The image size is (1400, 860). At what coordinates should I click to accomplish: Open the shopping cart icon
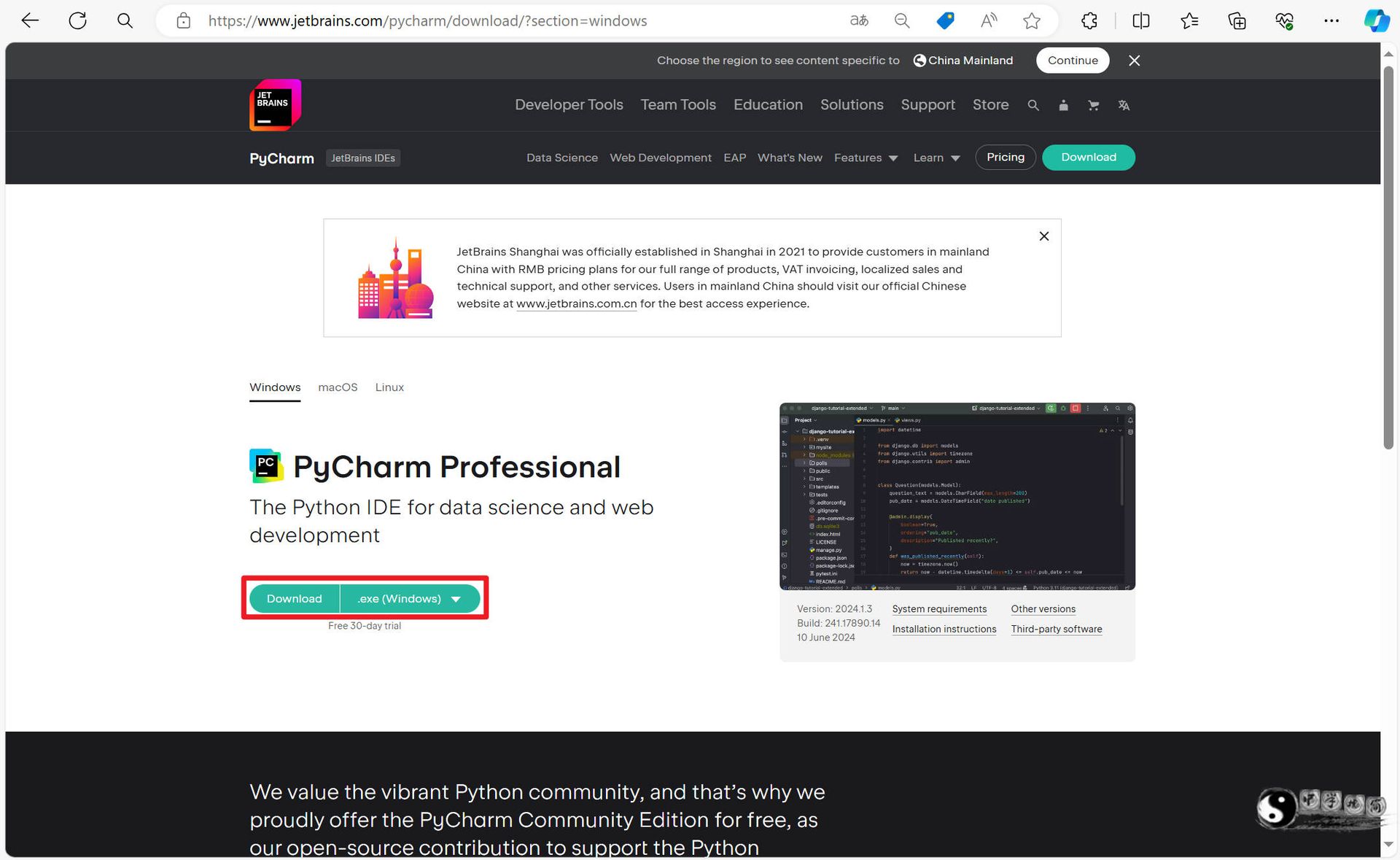(1093, 105)
